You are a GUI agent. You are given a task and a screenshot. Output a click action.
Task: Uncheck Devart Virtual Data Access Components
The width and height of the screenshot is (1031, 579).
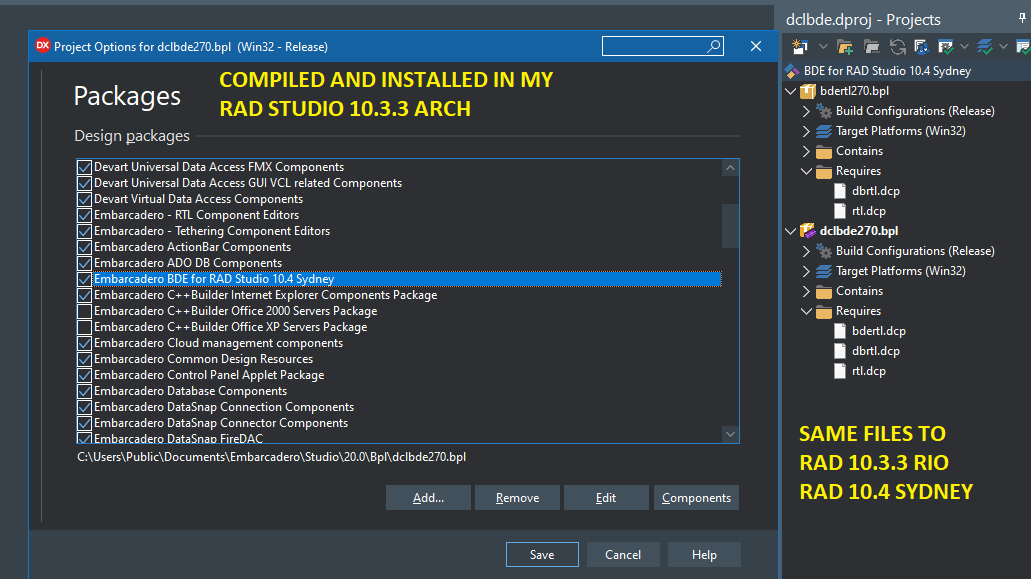click(x=84, y=199)
